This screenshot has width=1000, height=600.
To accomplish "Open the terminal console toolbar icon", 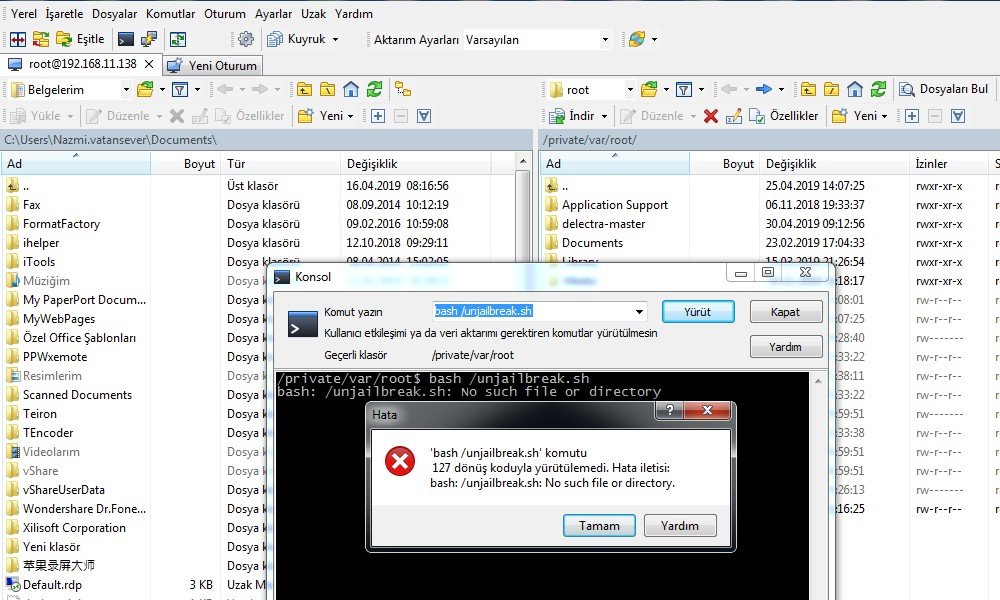I will point(126,40).
